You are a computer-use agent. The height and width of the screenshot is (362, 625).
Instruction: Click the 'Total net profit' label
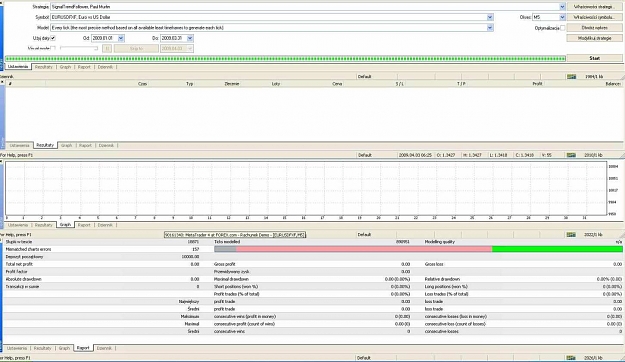[x=19, y=264]
